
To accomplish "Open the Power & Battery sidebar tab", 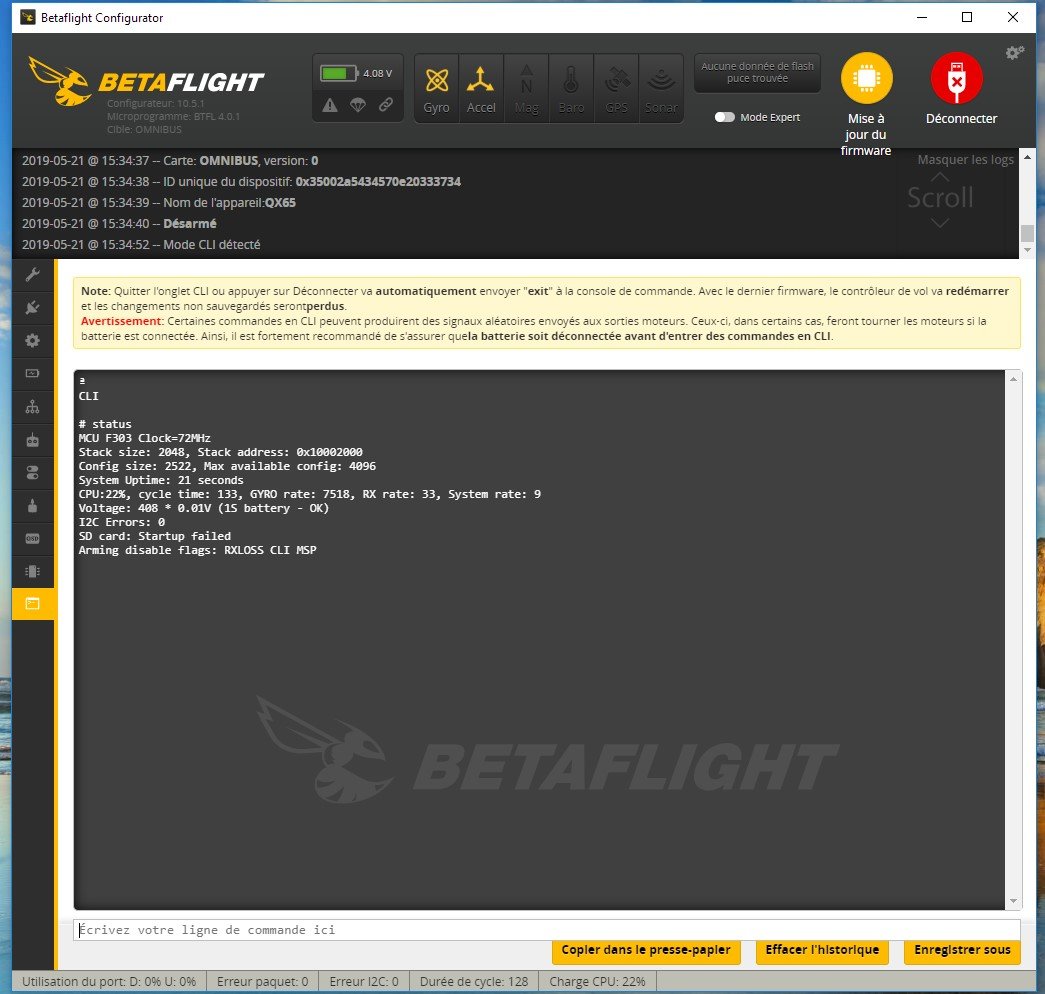I will (x=32, y=373).
